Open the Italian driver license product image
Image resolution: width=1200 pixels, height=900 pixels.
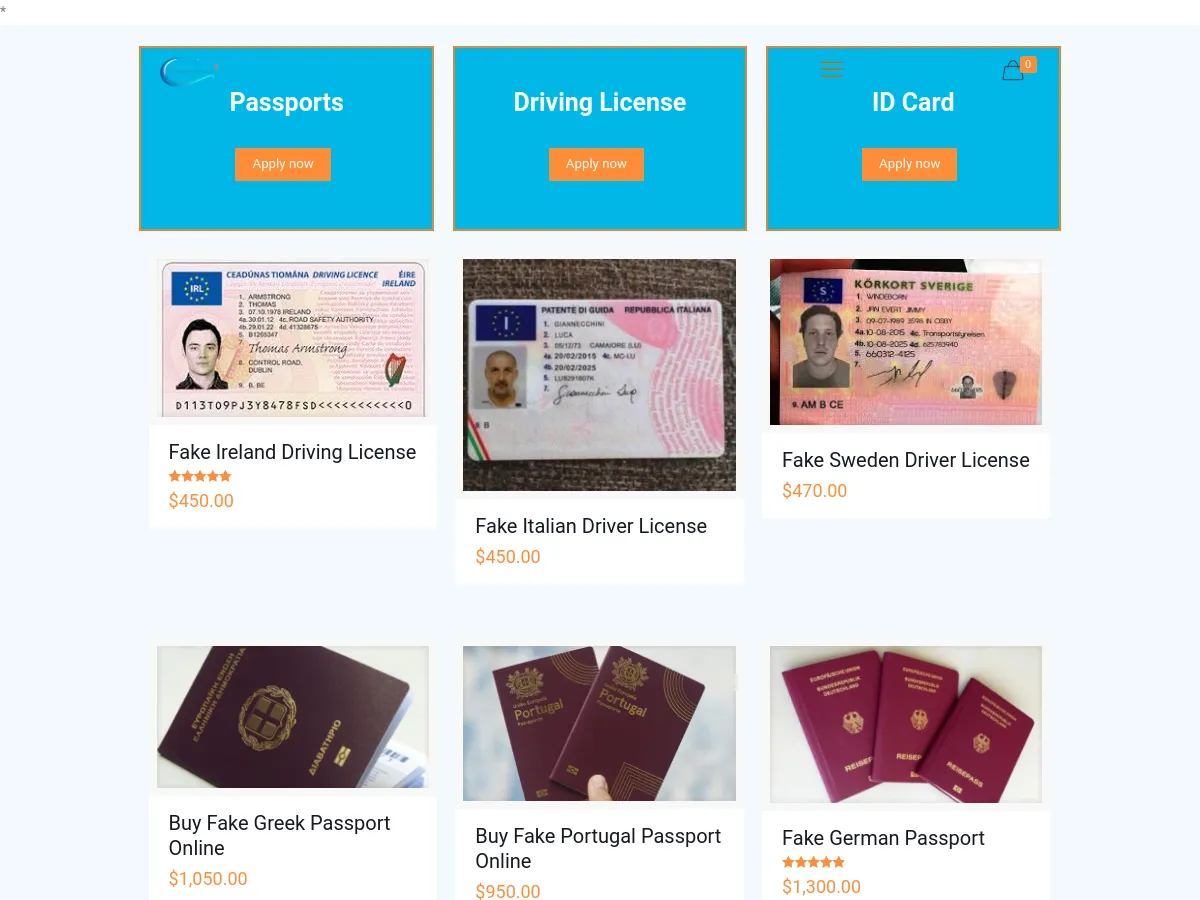[x=599, y=375]
